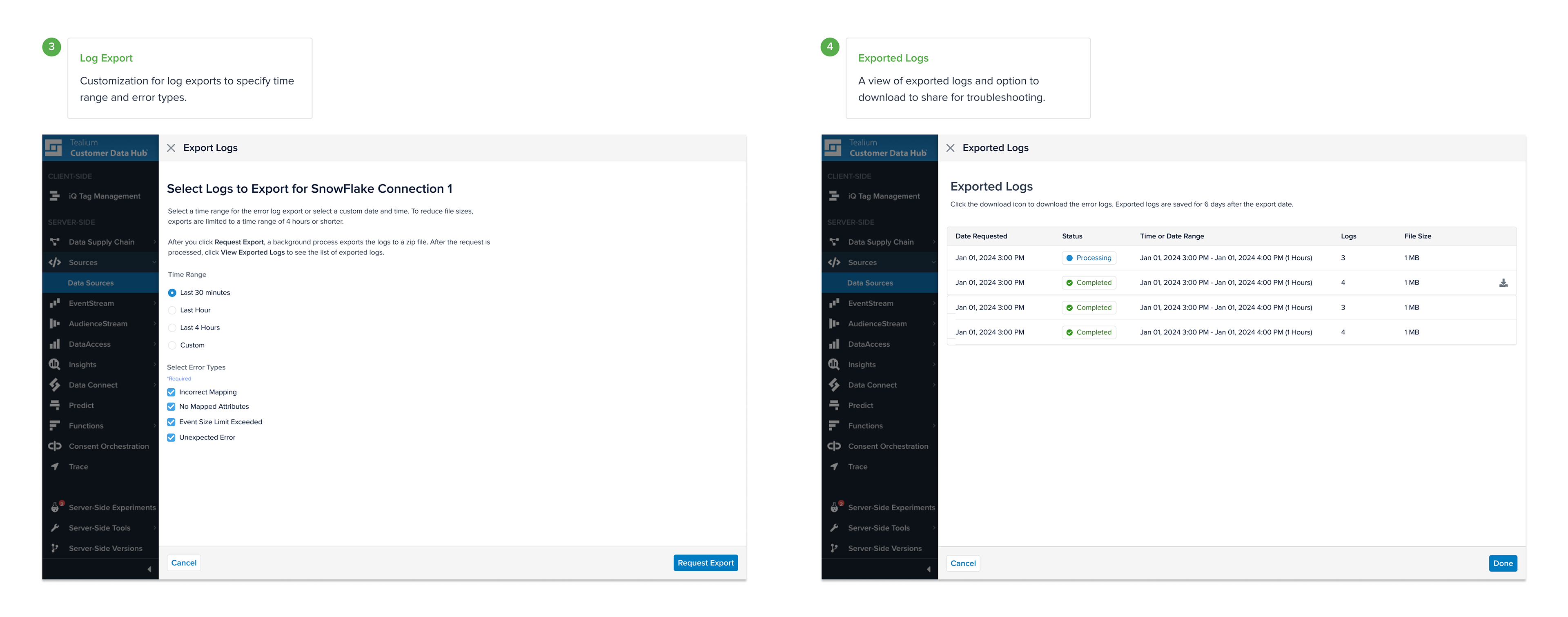Click Data Connect icon in sidebar beside Export Logs dialog
1568x617 pixels.
pyautogui.click(x=55, y=385)
